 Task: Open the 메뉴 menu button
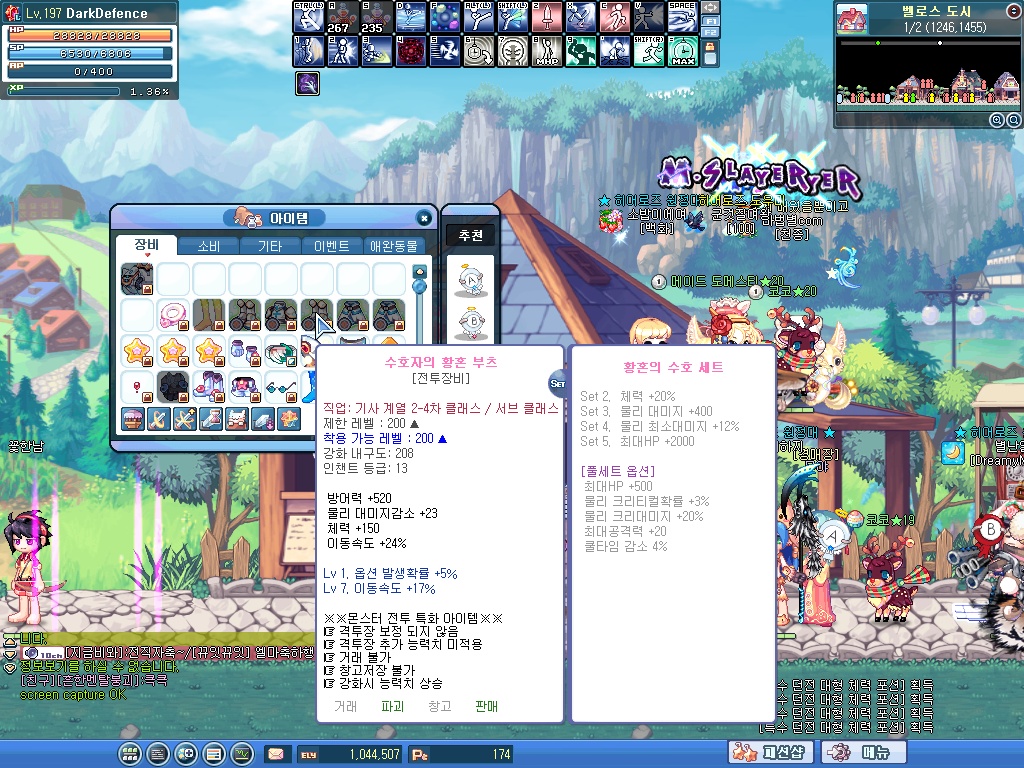tap(863, 752)
